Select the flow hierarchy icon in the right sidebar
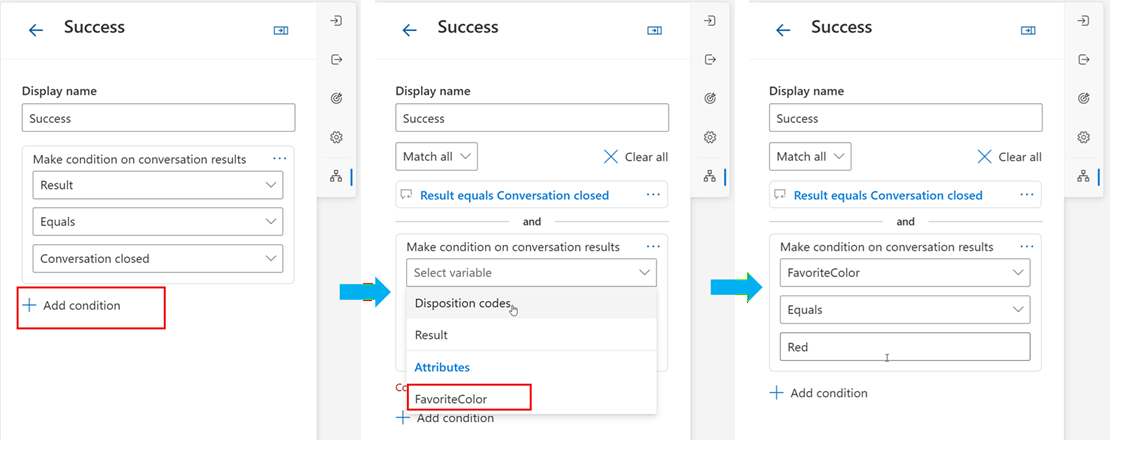 pos(1083,176)
